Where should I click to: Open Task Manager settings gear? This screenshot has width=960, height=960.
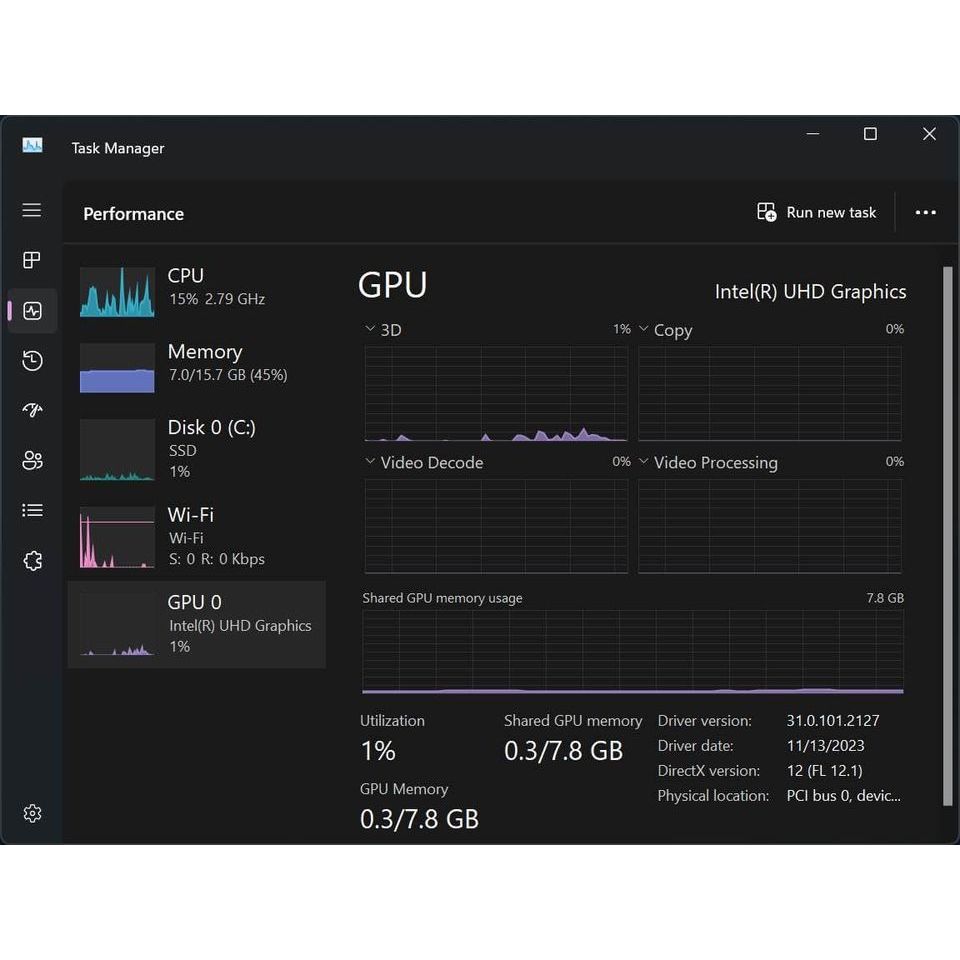(32, 813)
